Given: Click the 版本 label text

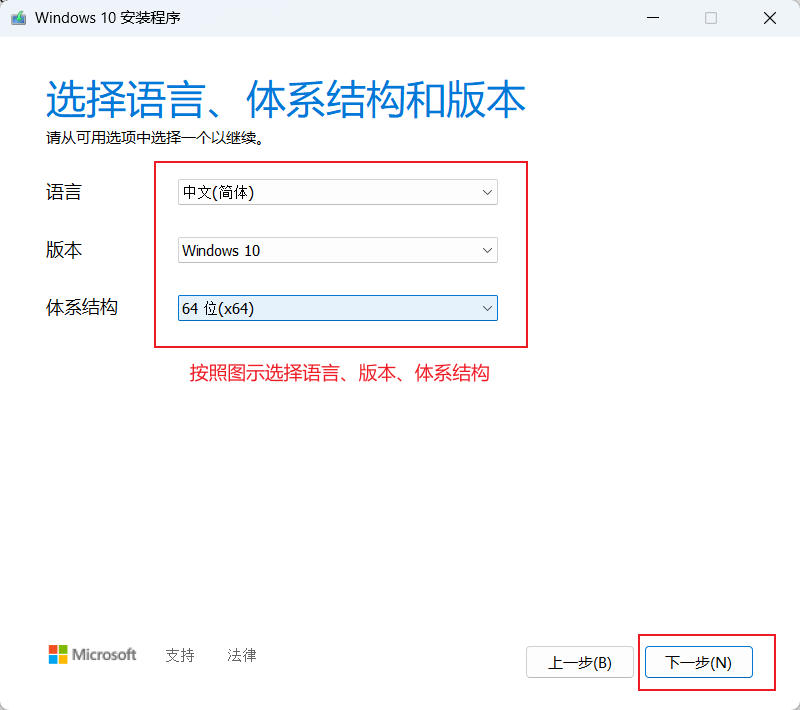Looking at the screenshot, I should (x=64, y=250).
